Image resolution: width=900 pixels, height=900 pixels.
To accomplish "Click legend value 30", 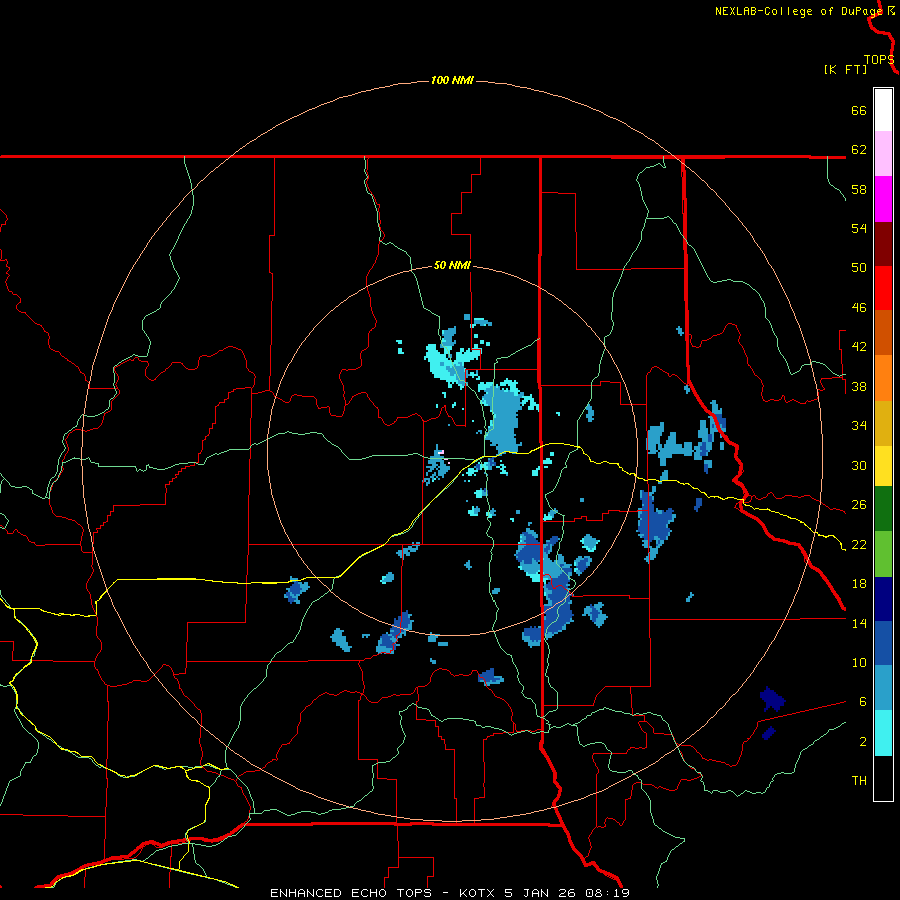I will 859,465.
